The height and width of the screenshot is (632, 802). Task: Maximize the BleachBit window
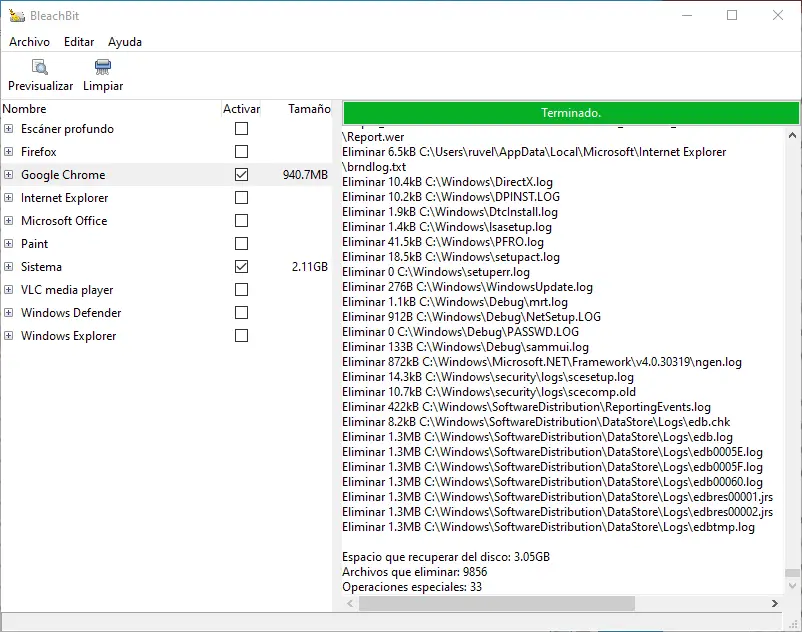coord(732,15)
